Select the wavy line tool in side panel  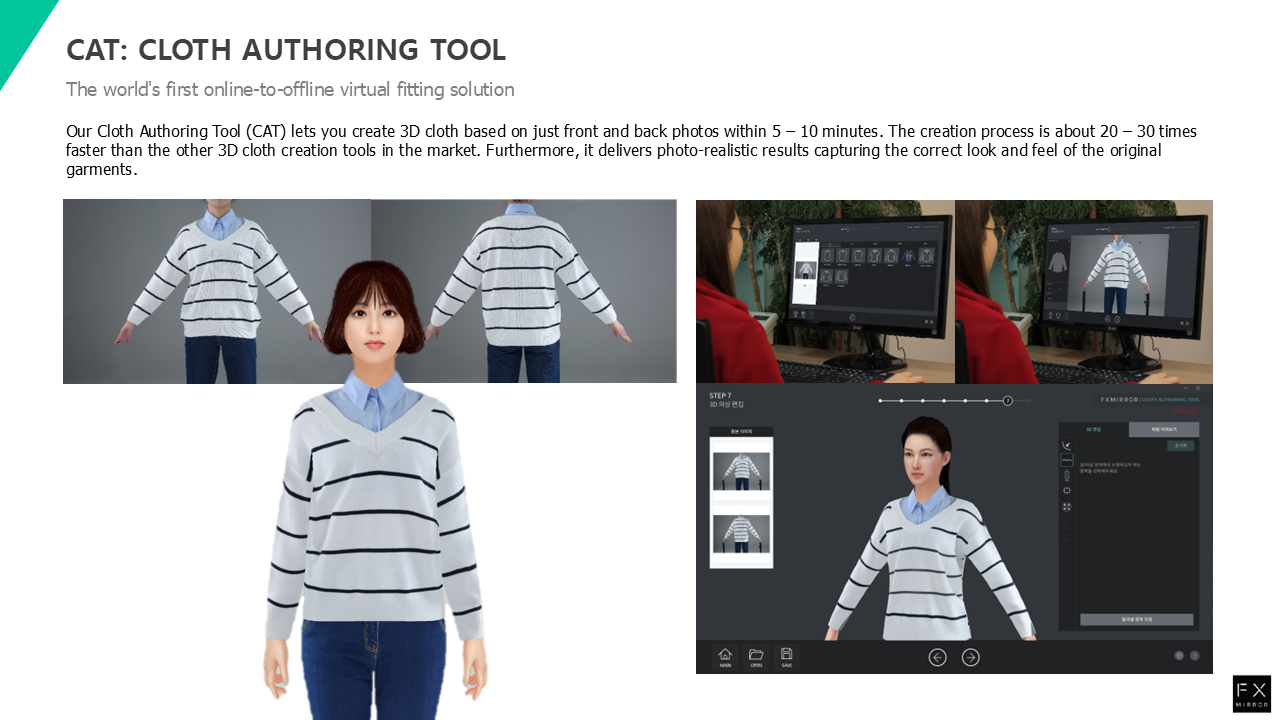1067,460
